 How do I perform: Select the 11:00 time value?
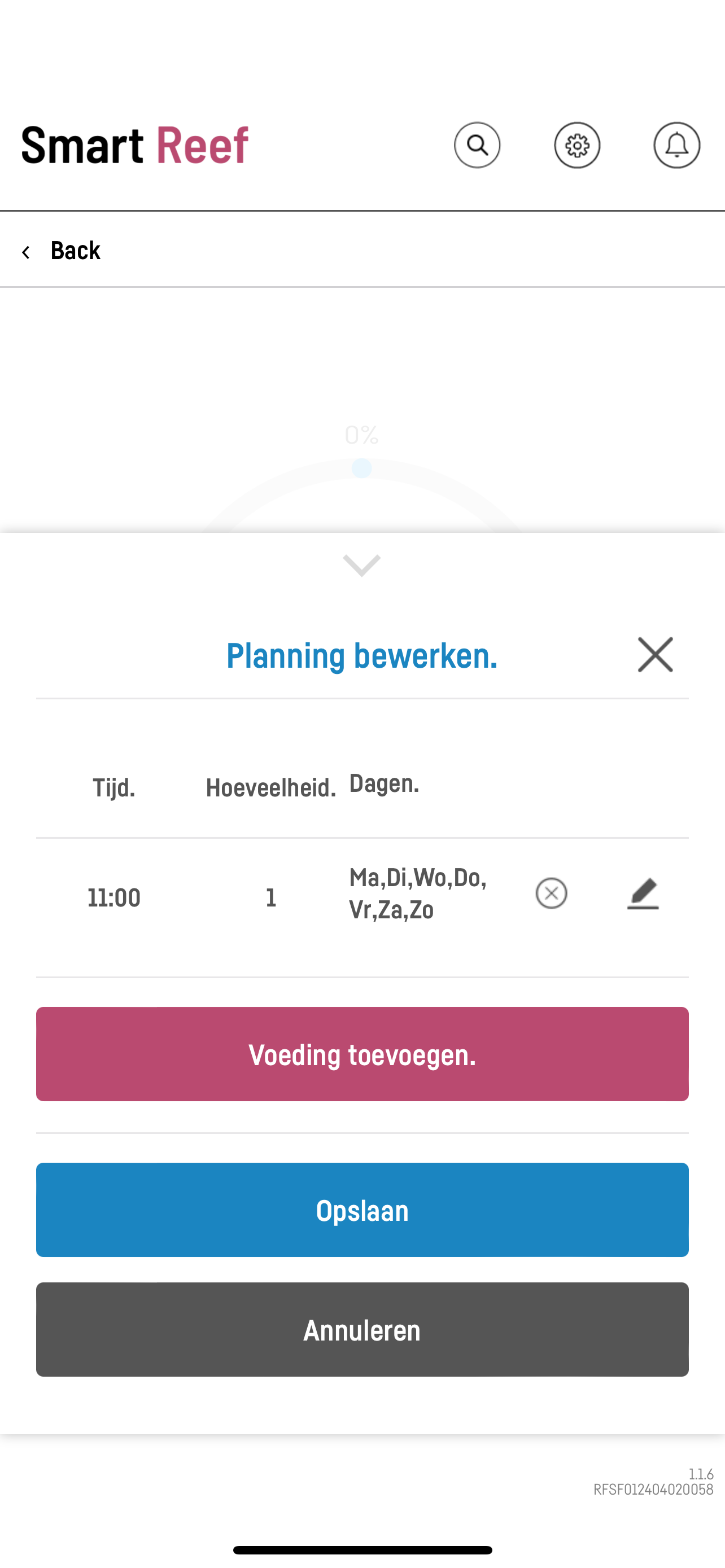click(114, 897)
